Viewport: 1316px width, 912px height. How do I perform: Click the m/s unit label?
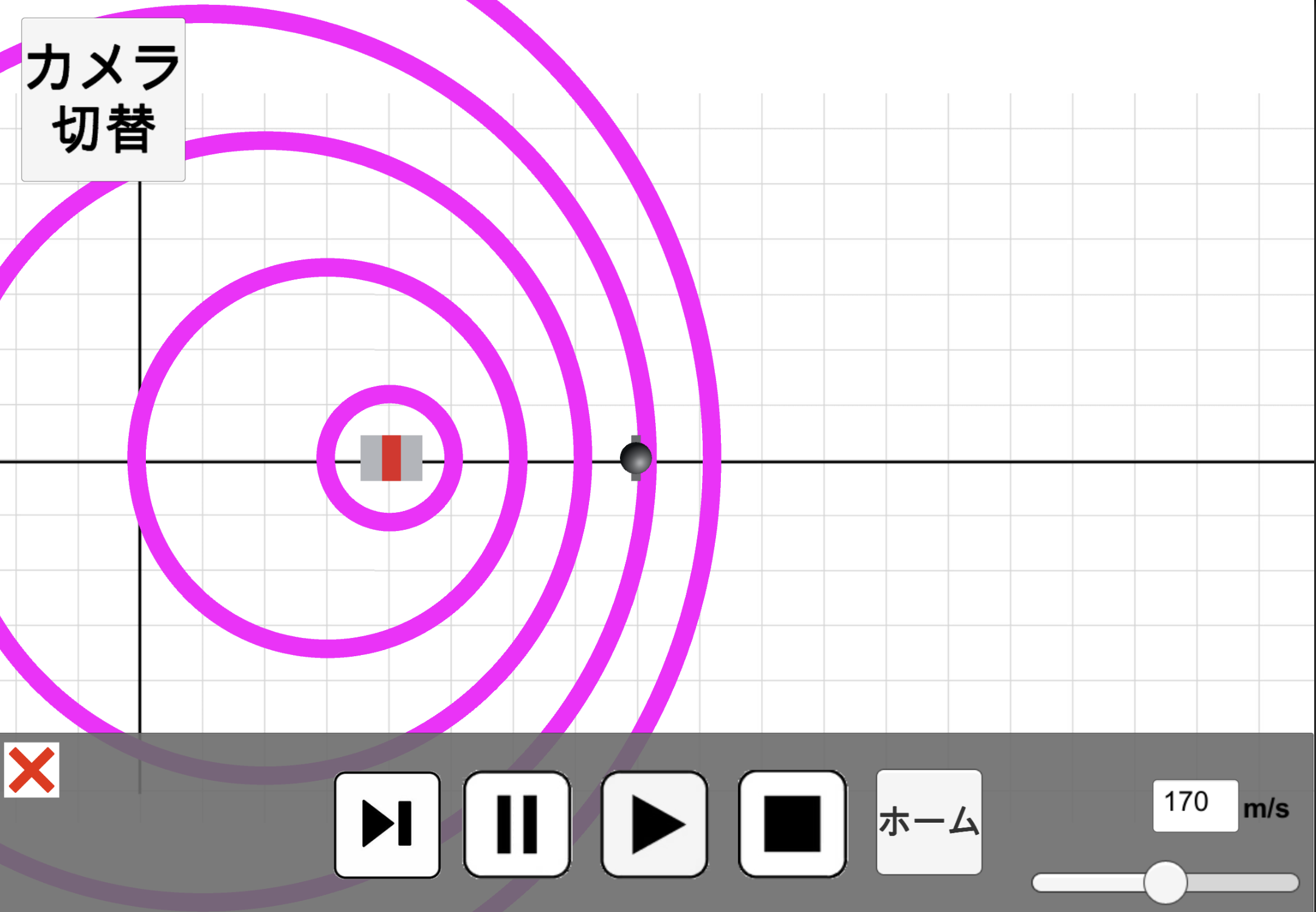click(x=1266, y=809)
